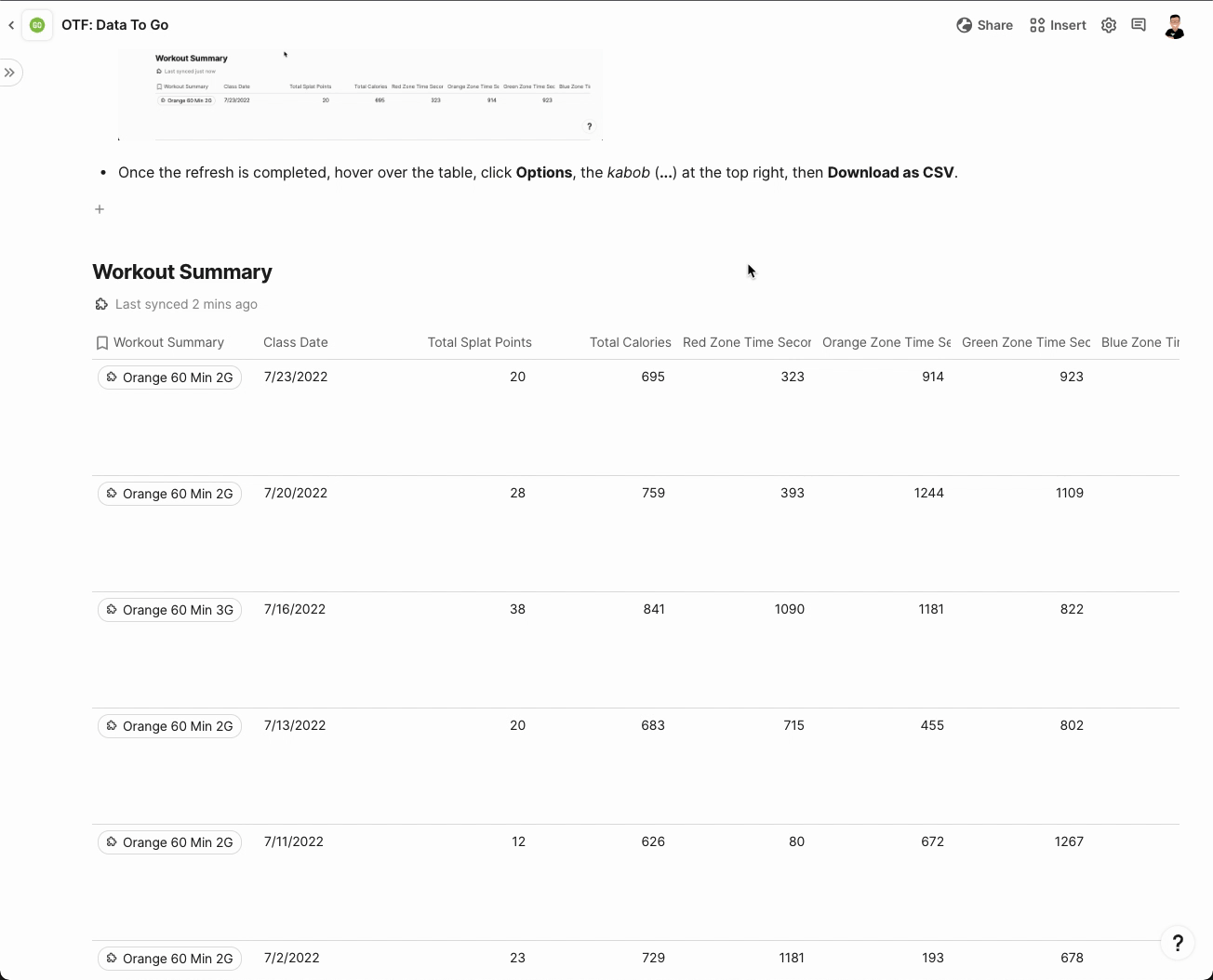Image resolution: width=1213 pixels, height=980 pixels.
Task: Click the 1109 green zone cell
Action: pos(1070,493)
